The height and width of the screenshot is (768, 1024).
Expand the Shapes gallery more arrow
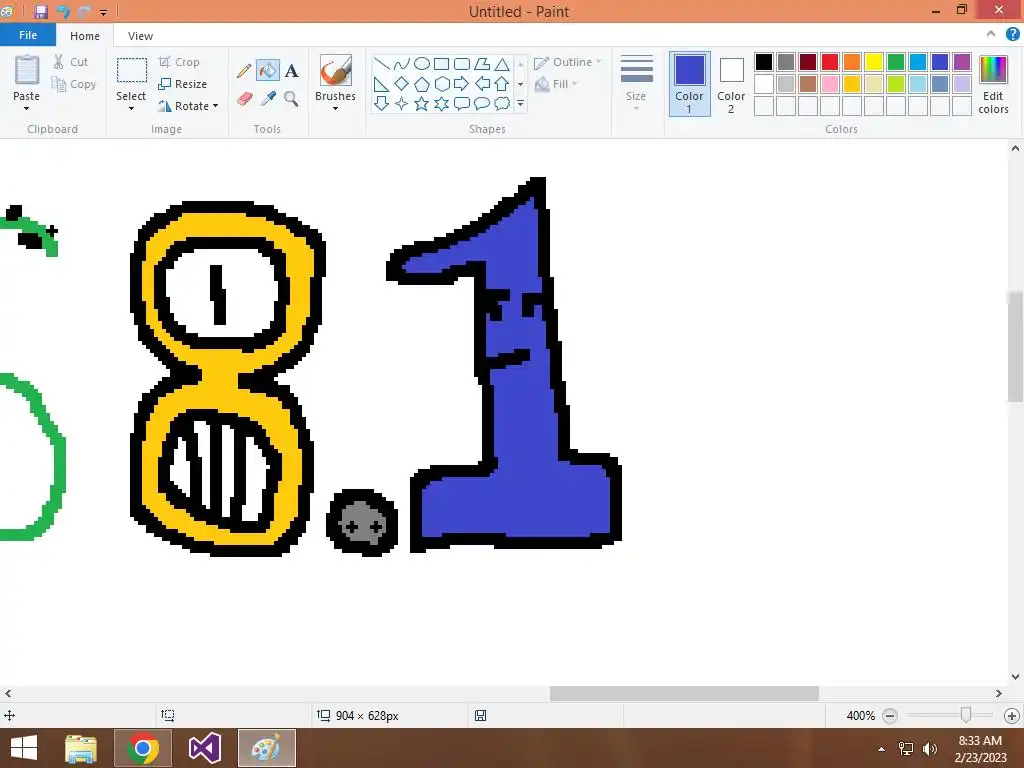[x=520, y=103]
